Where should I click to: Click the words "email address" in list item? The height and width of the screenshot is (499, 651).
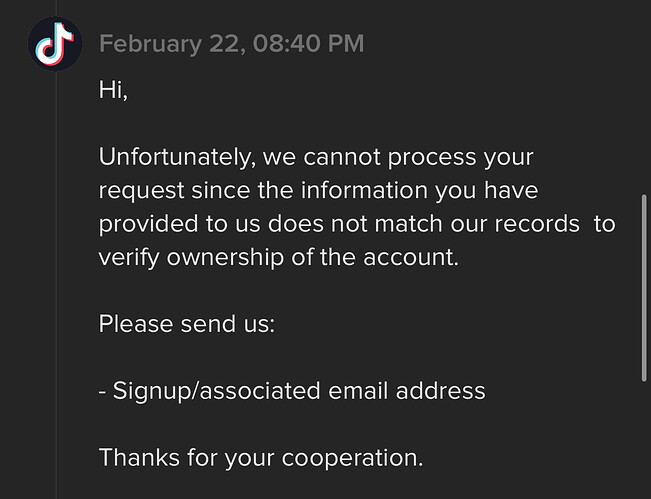tap(406, 391)
